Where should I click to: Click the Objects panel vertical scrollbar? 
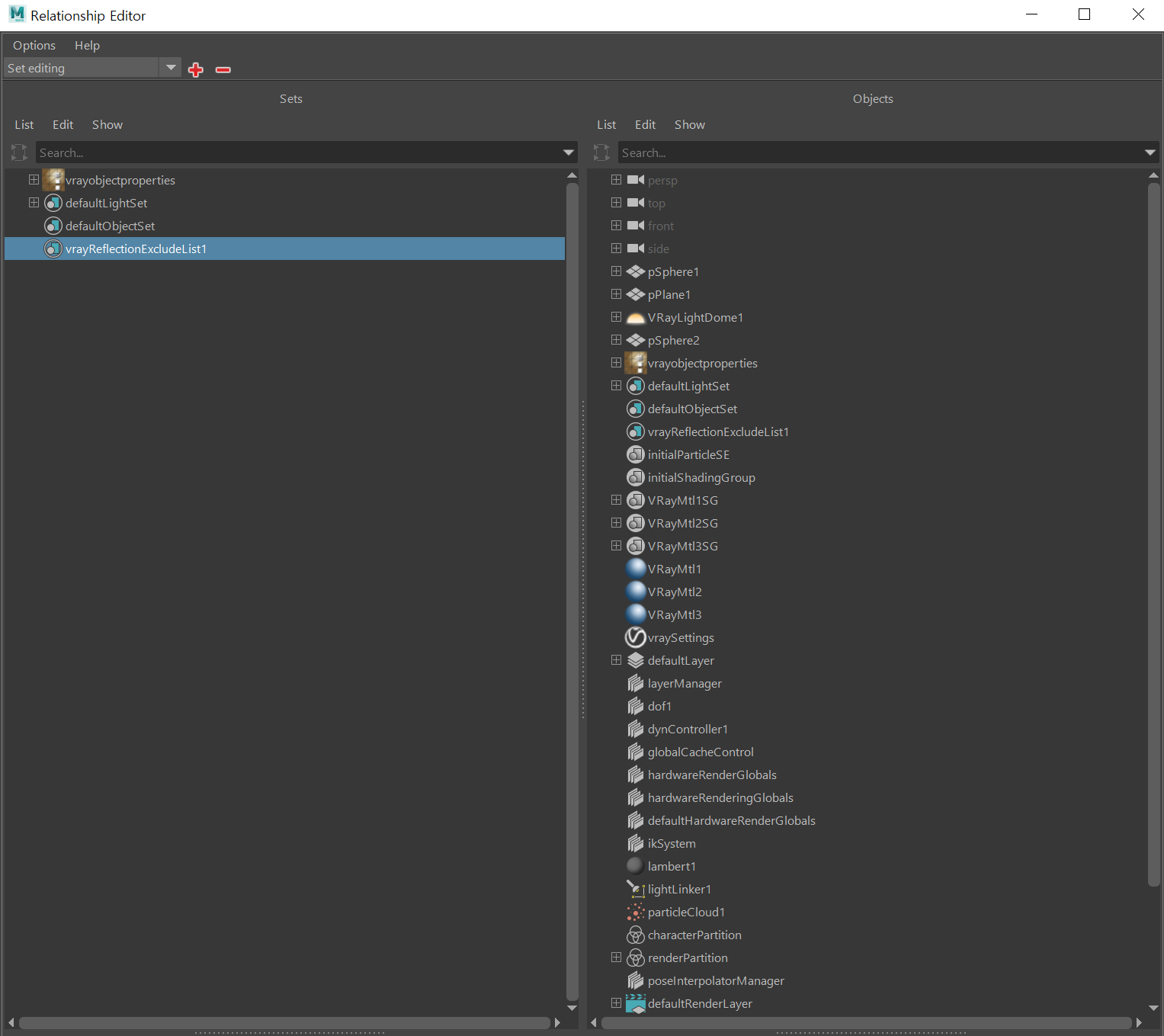1153,534
